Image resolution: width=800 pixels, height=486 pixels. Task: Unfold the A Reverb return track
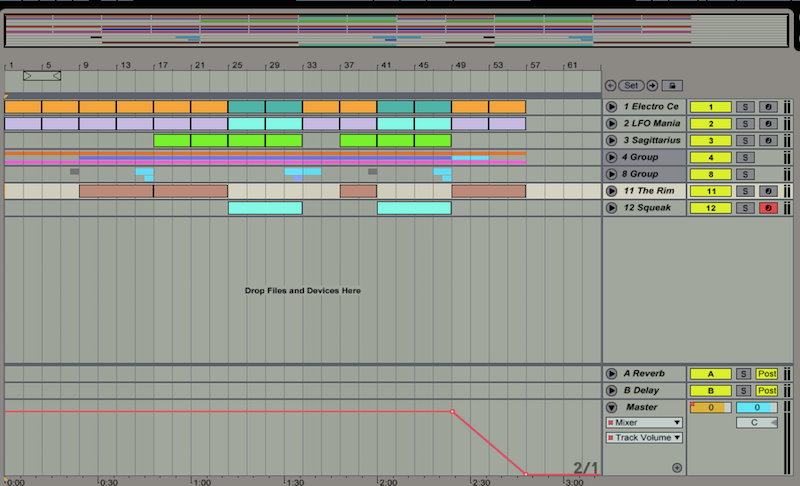click(611, 374)
